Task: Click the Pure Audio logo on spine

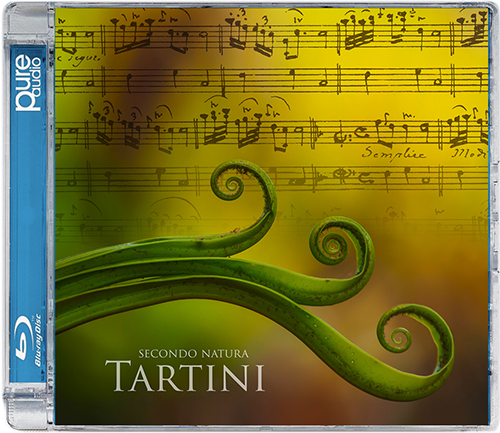Action: [28, 83]
